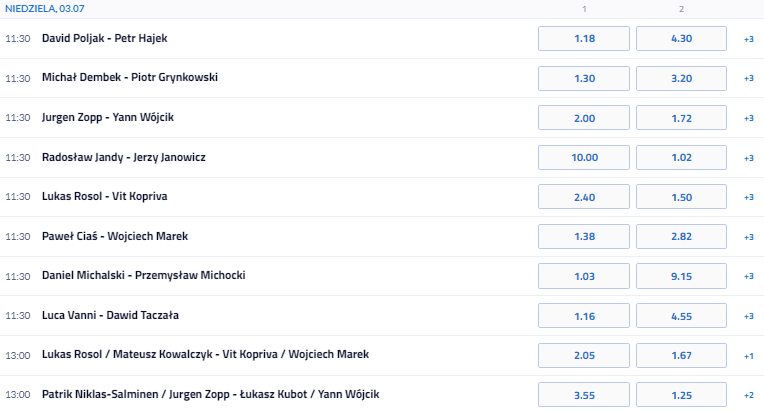Choose Yann Wójcik odds 1.72
The height and width of the screenshot is (412, 764).
[682, 118]
